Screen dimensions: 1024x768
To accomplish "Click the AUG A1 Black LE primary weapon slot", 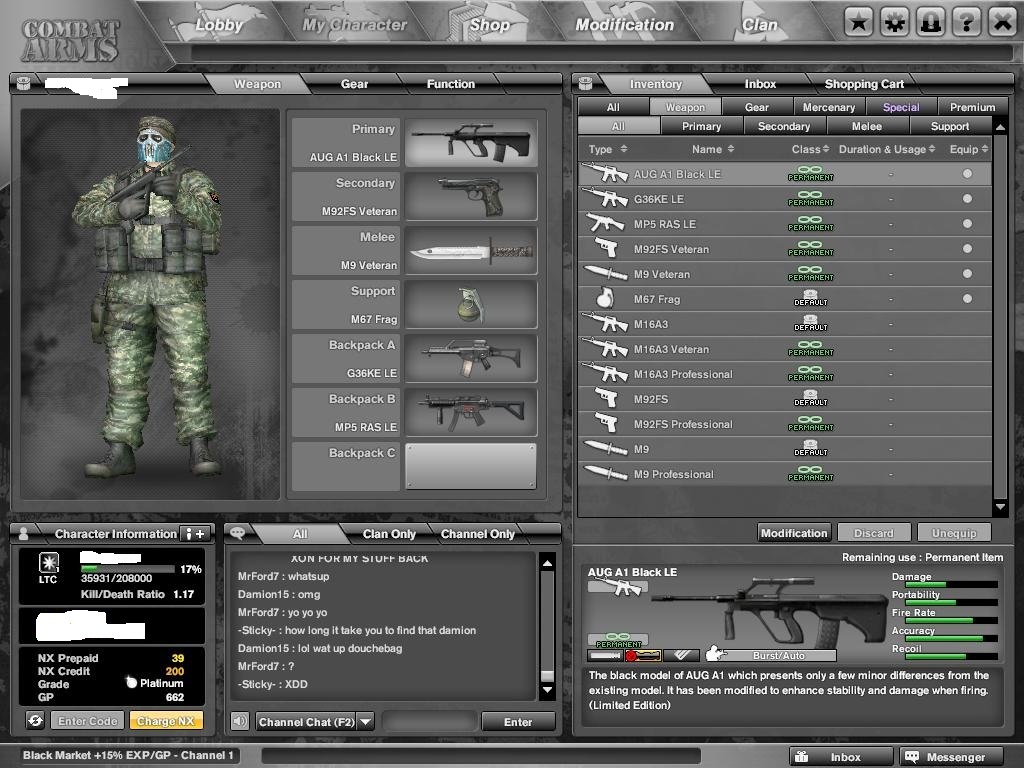I will 471,142.
